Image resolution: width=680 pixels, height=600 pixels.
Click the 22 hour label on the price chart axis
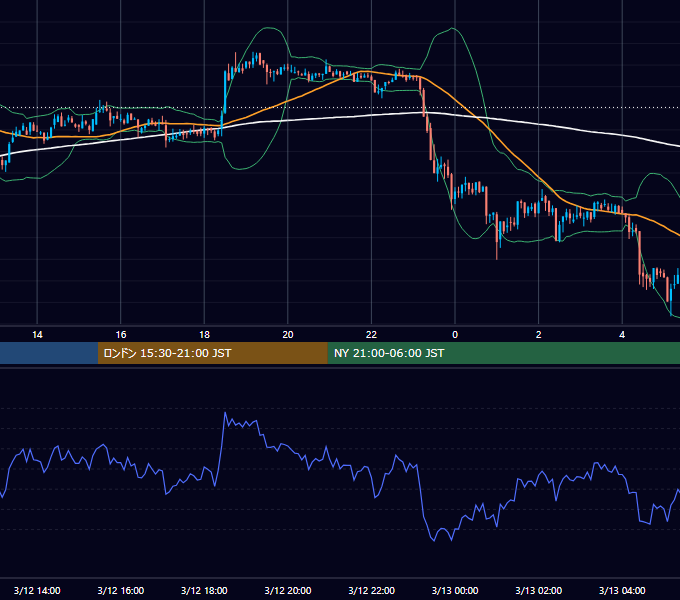click(371, 335)
